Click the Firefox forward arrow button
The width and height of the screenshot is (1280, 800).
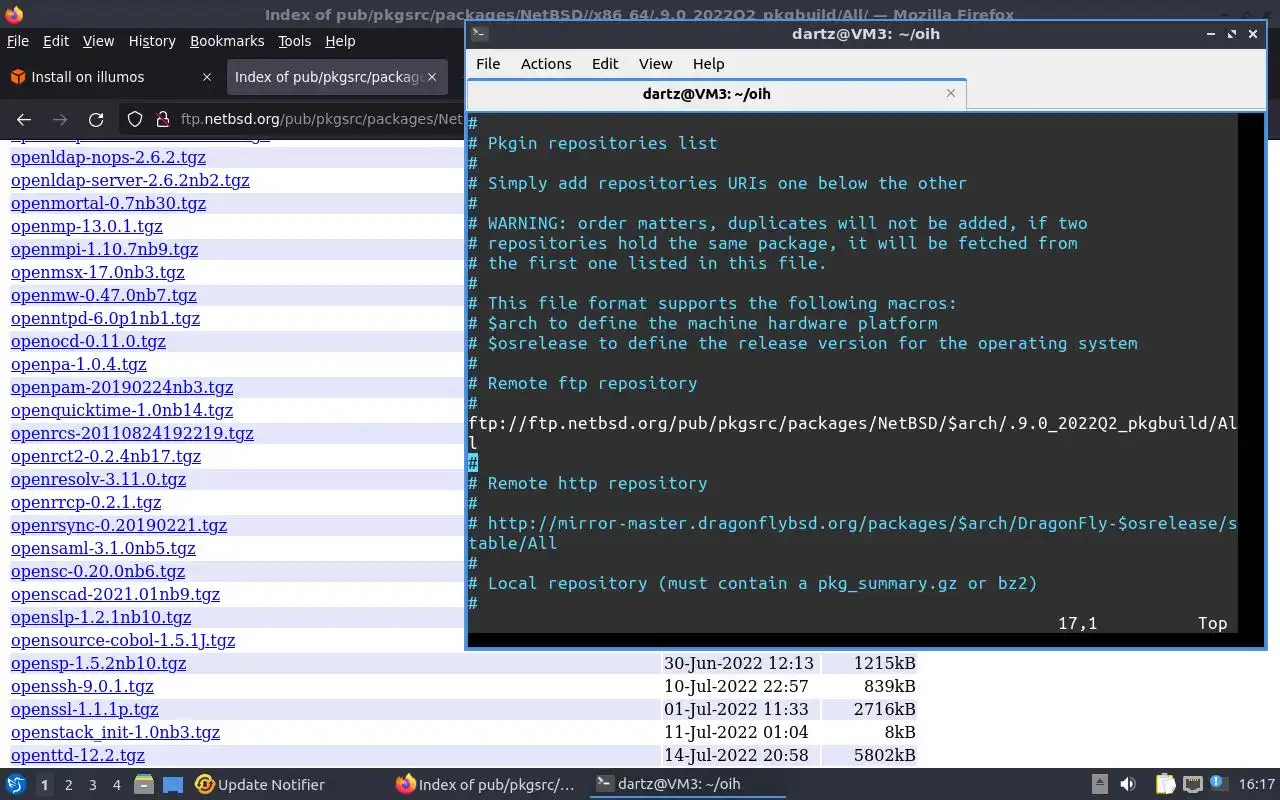[60, 119]
